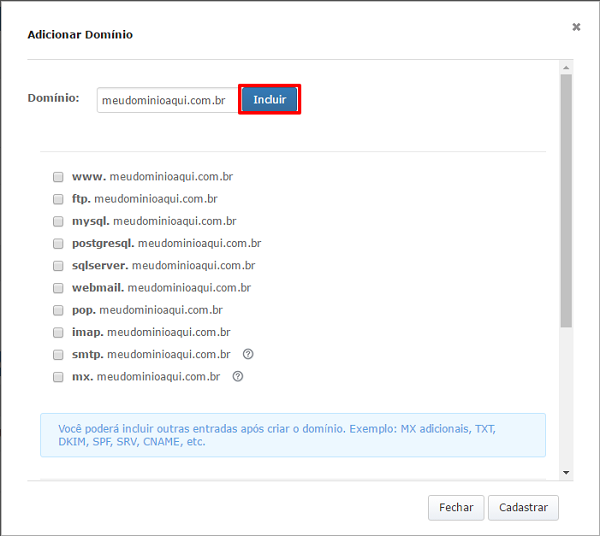Click the help icon next to smtp entry

248,354
